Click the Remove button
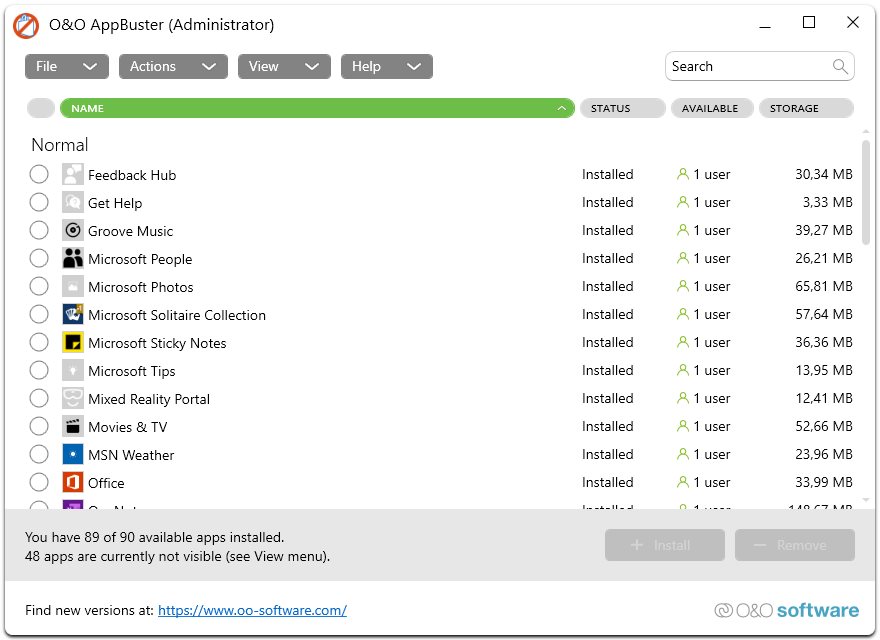Viewport: 880px width, 640px height. [x=794, y=545]
